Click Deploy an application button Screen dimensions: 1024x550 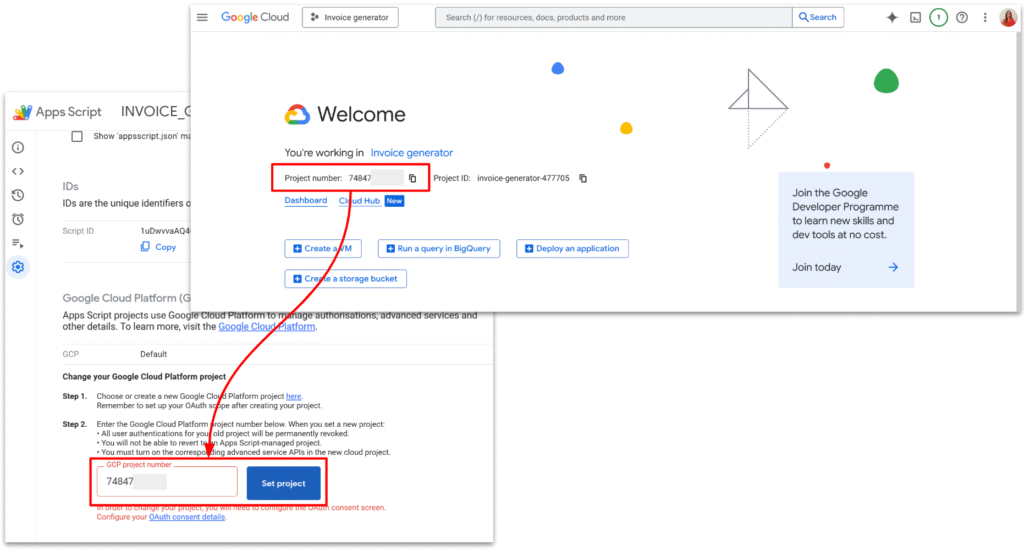pyautogui.click(x=572, y=248)
